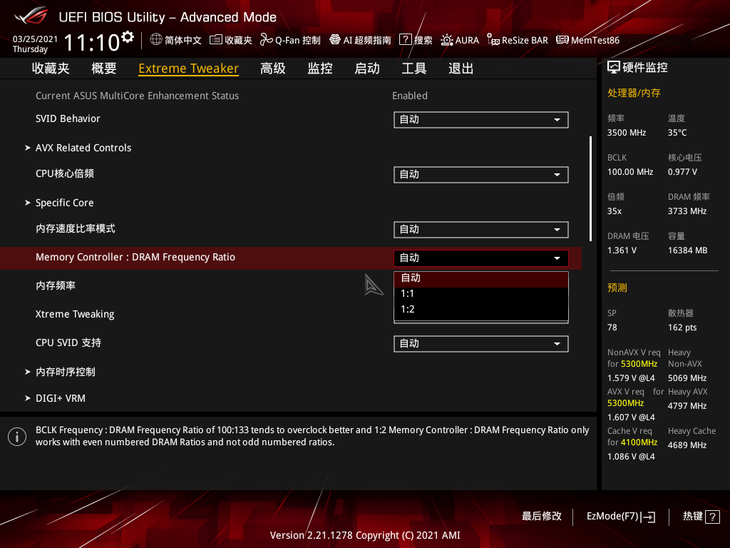This screenshot has width=730, height=548.
Task: Click the settings gear icon beside the clock
Action: [x=127, y=38]
